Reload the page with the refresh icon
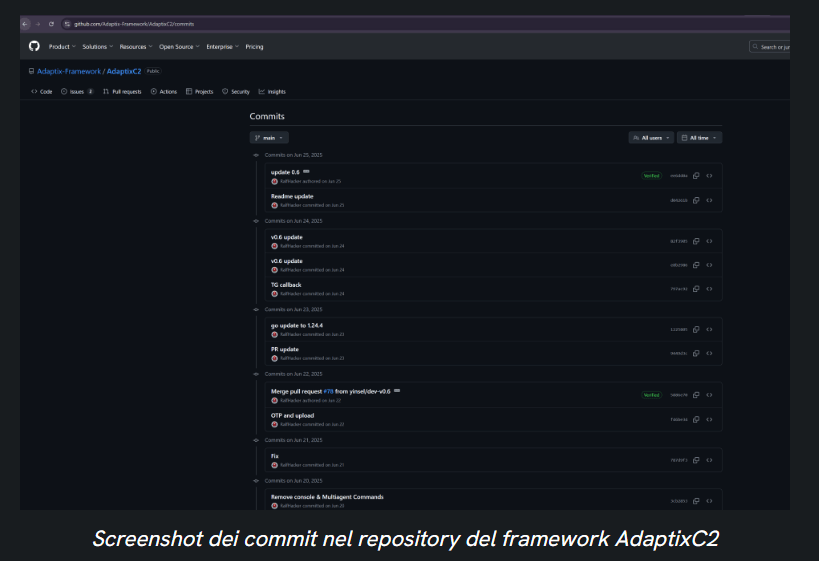Screen dimensions: 819x561 click(x=51, y=24)
